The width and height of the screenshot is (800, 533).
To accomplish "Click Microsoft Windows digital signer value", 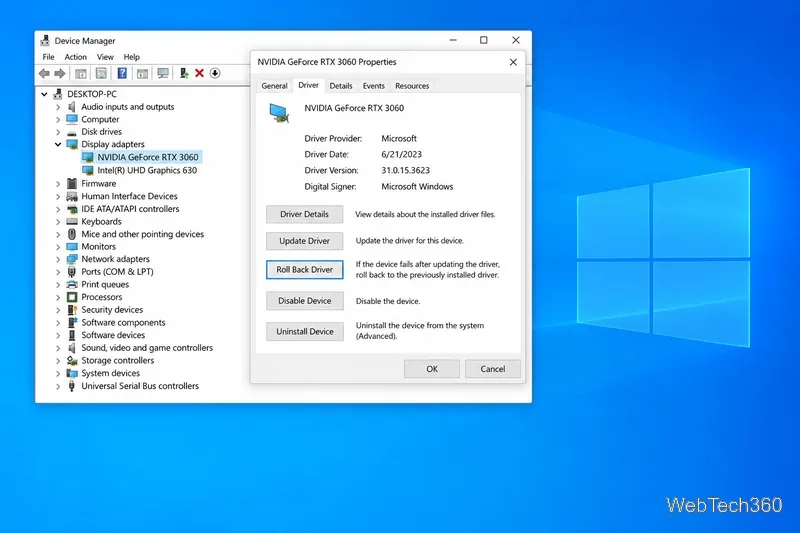I will [417, 187].
